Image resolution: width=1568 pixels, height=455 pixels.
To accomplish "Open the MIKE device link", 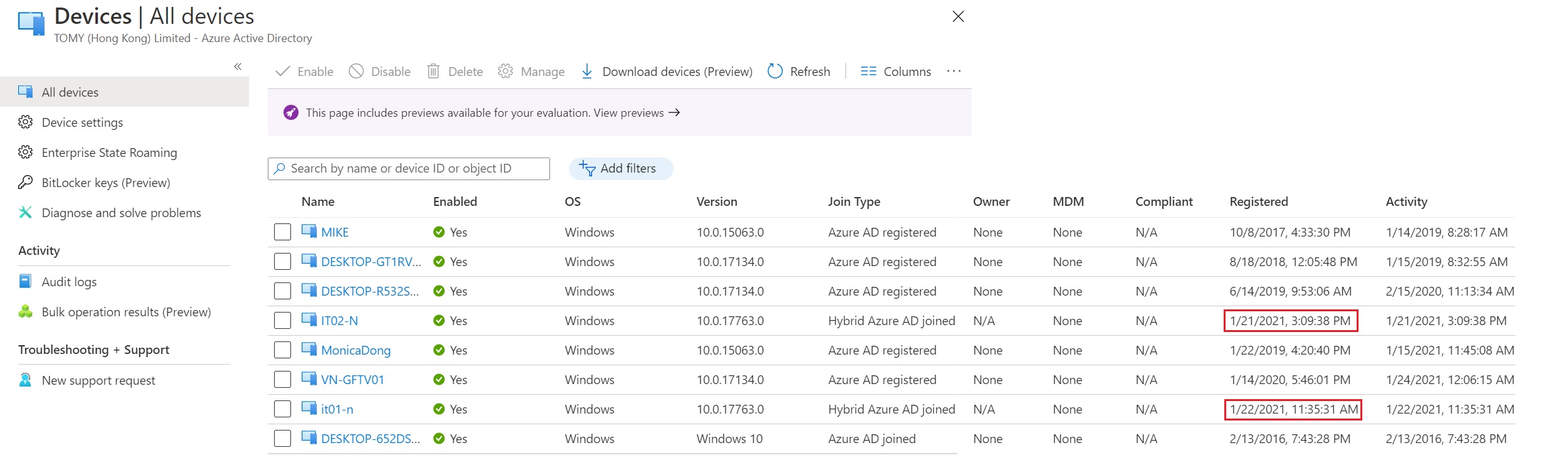I will [335, 232].
